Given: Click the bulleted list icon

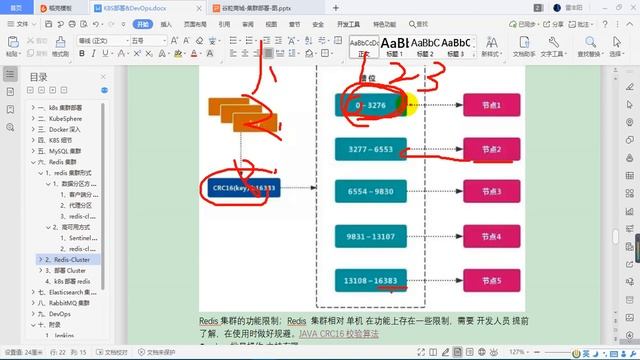Looking at the screenshot, I should click(x=233, y=40).
